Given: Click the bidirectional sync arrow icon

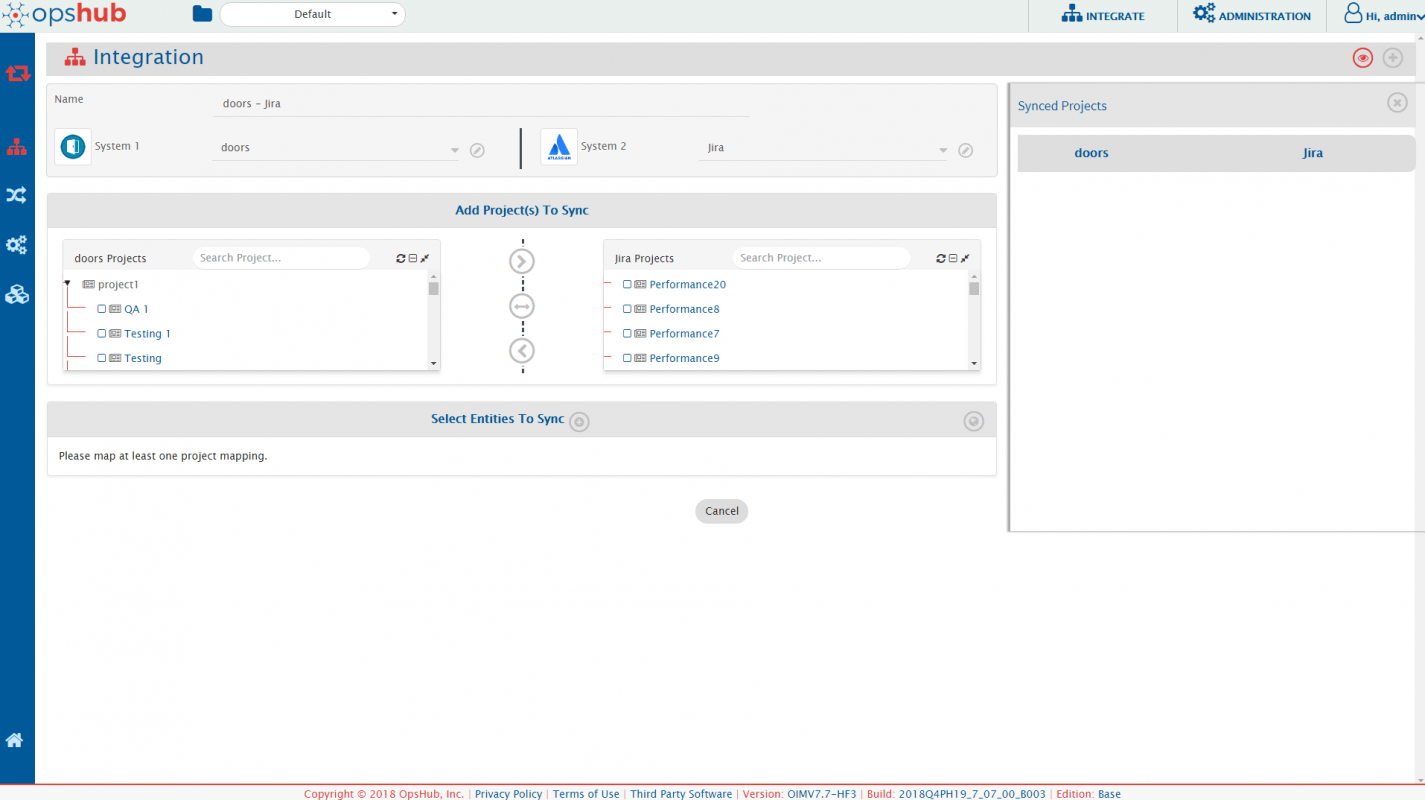Looking at the screenshot, I should pyautogui.click(x=522, y=306).
